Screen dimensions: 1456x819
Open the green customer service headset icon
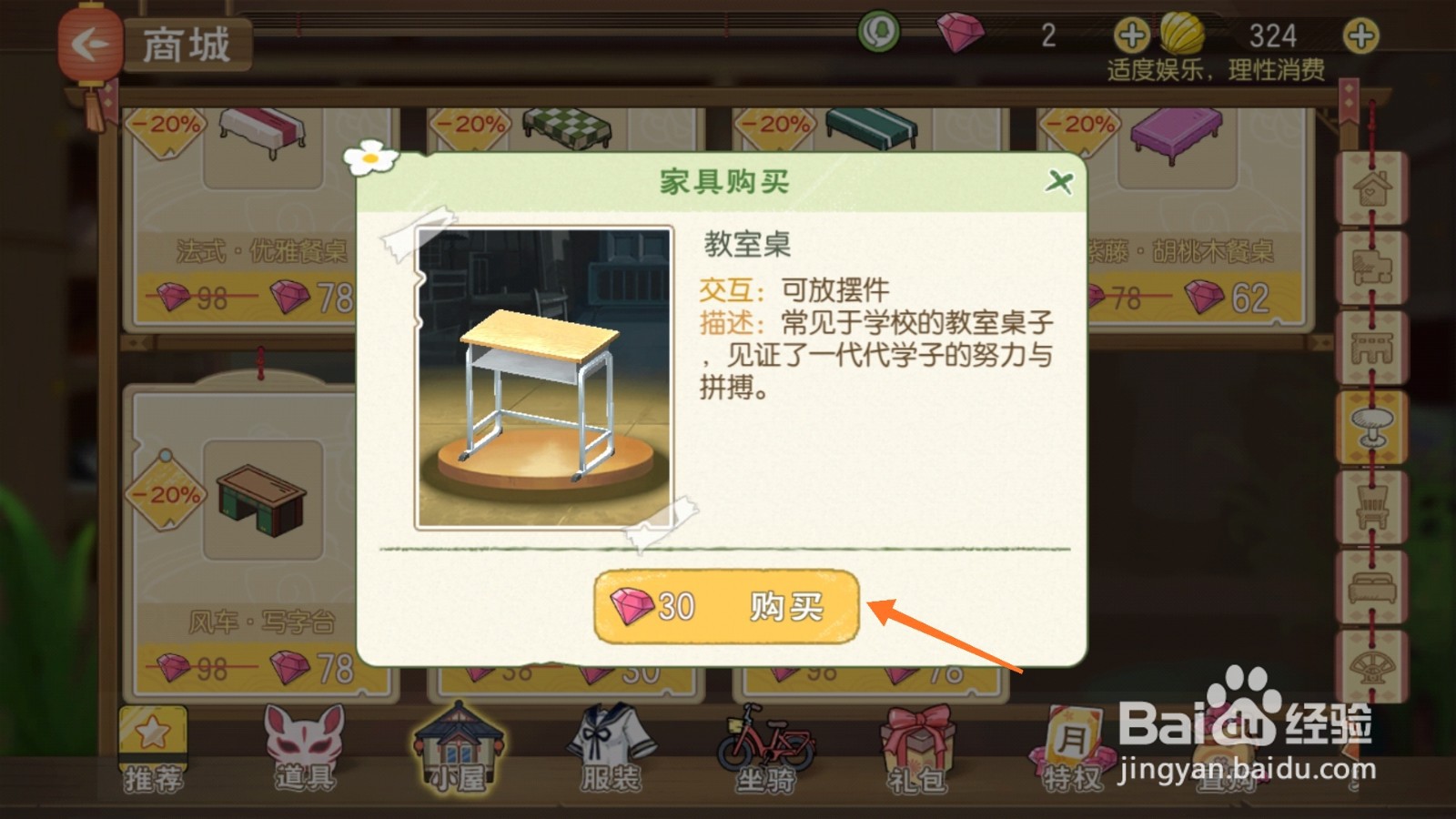coord(878,33)
